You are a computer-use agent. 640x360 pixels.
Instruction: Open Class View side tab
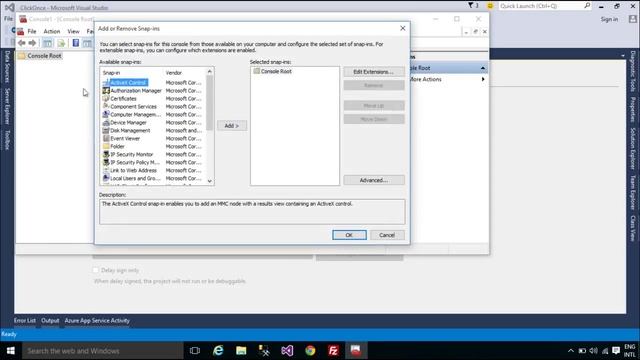[633, 229]
